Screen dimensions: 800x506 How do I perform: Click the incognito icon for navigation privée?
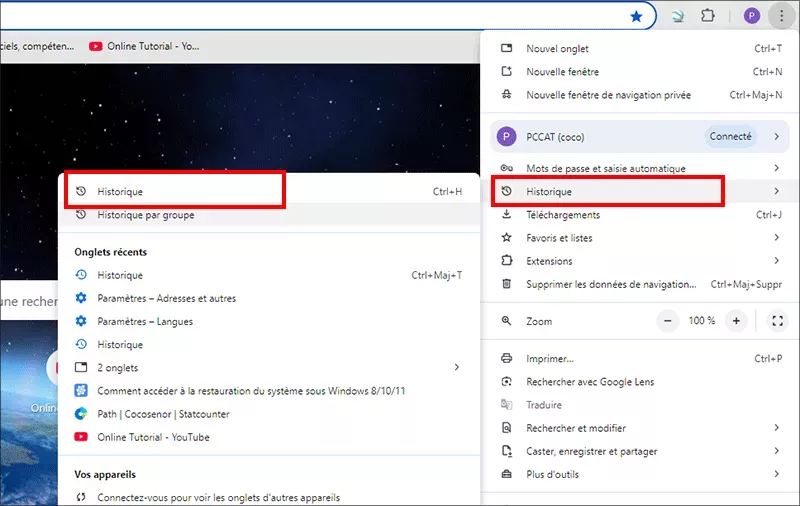point(506,94)
